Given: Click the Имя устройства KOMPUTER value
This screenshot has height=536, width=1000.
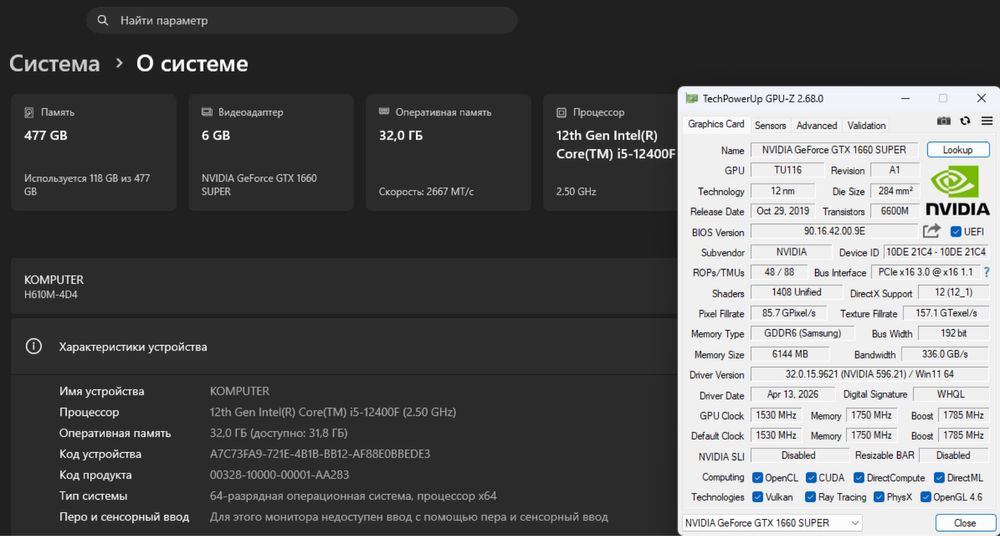Looking at the screenshot, I should [x=240, y=391].
